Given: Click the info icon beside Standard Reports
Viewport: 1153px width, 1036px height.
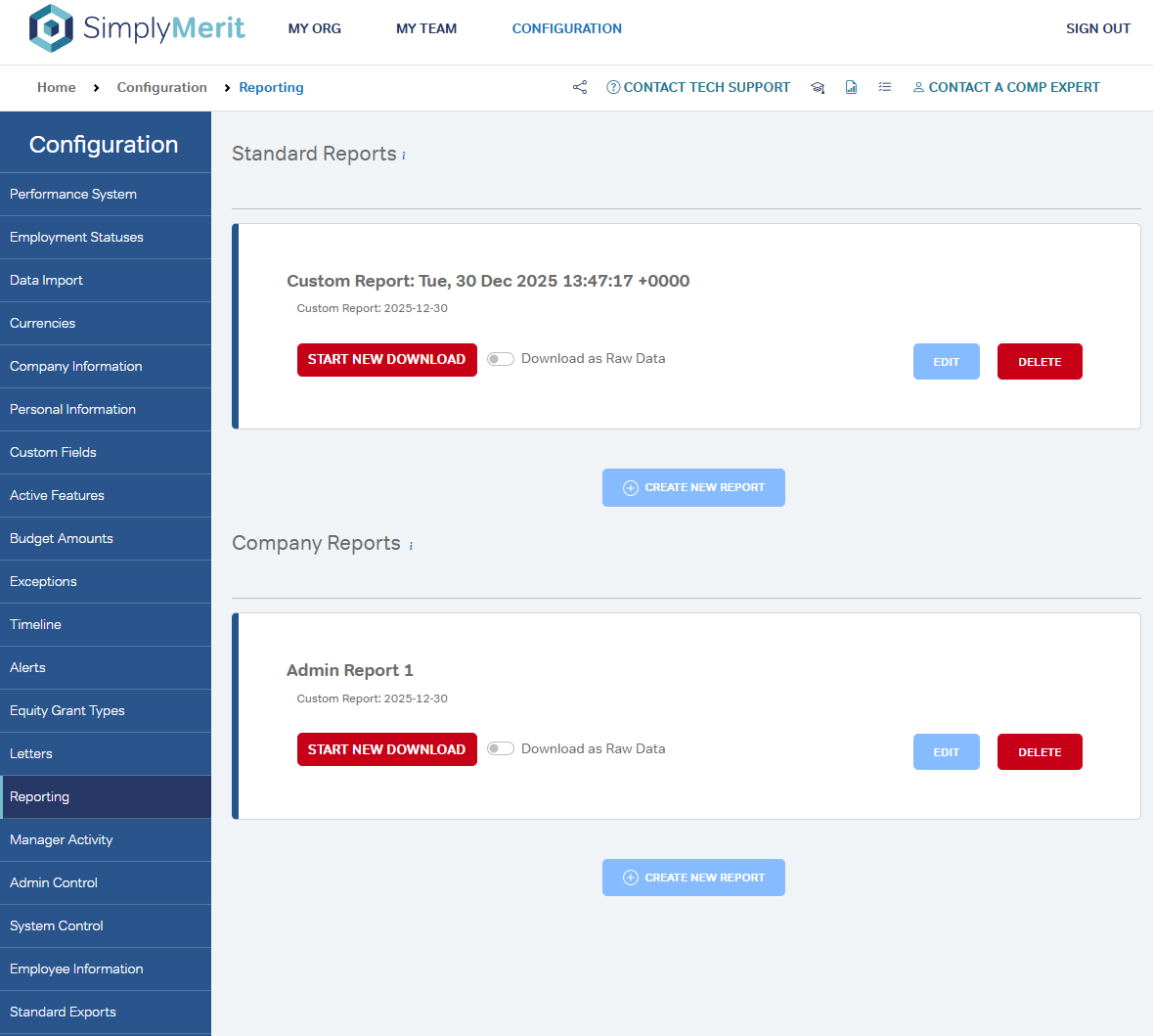Looking at the screenshot, I should 404,156.
